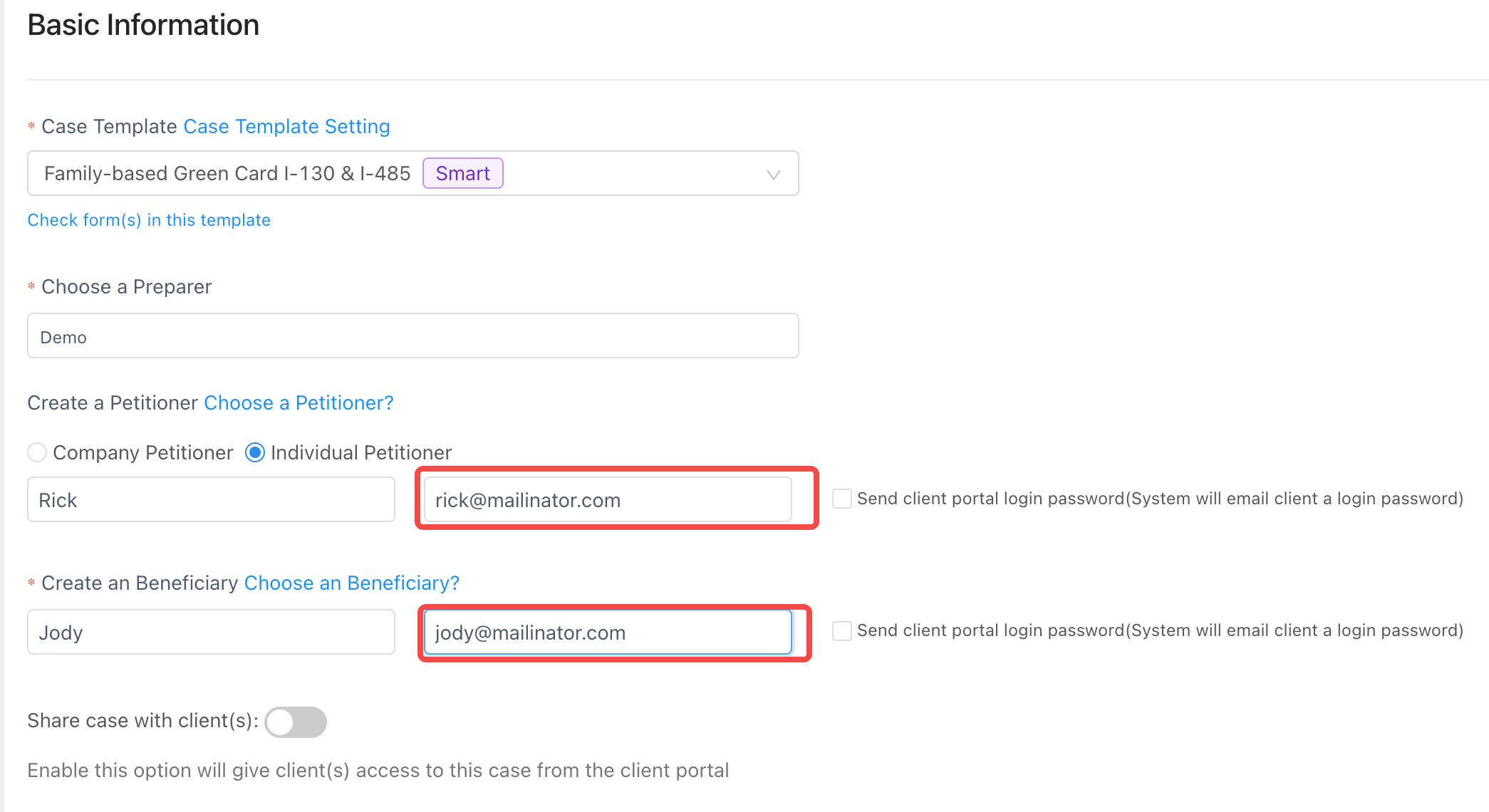Follow the Choose a Petitioner? link
This screenshot has height=812, width=1489.
299,402
